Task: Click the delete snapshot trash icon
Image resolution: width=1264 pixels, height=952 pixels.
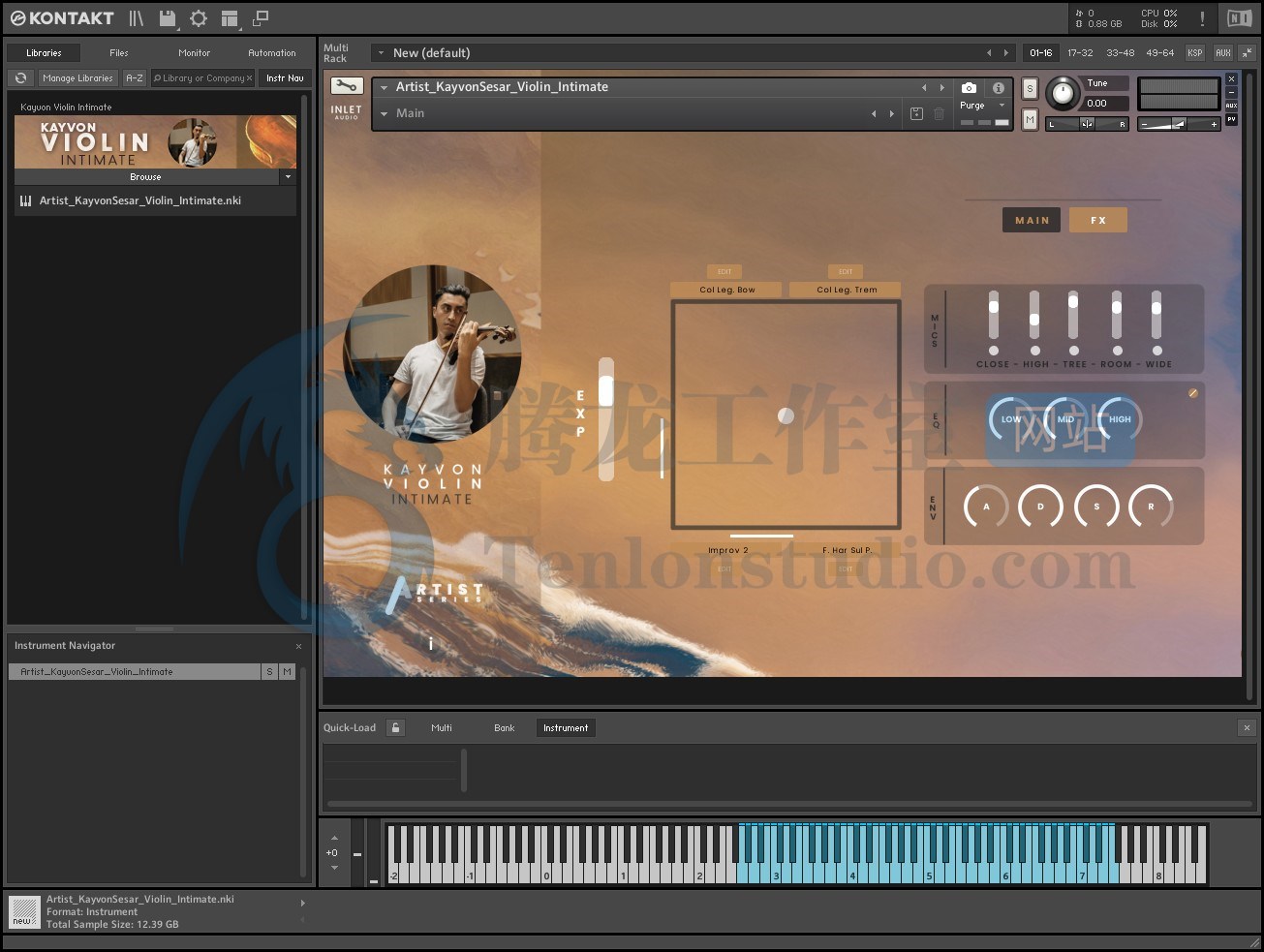Action: (x=939, y=113)
